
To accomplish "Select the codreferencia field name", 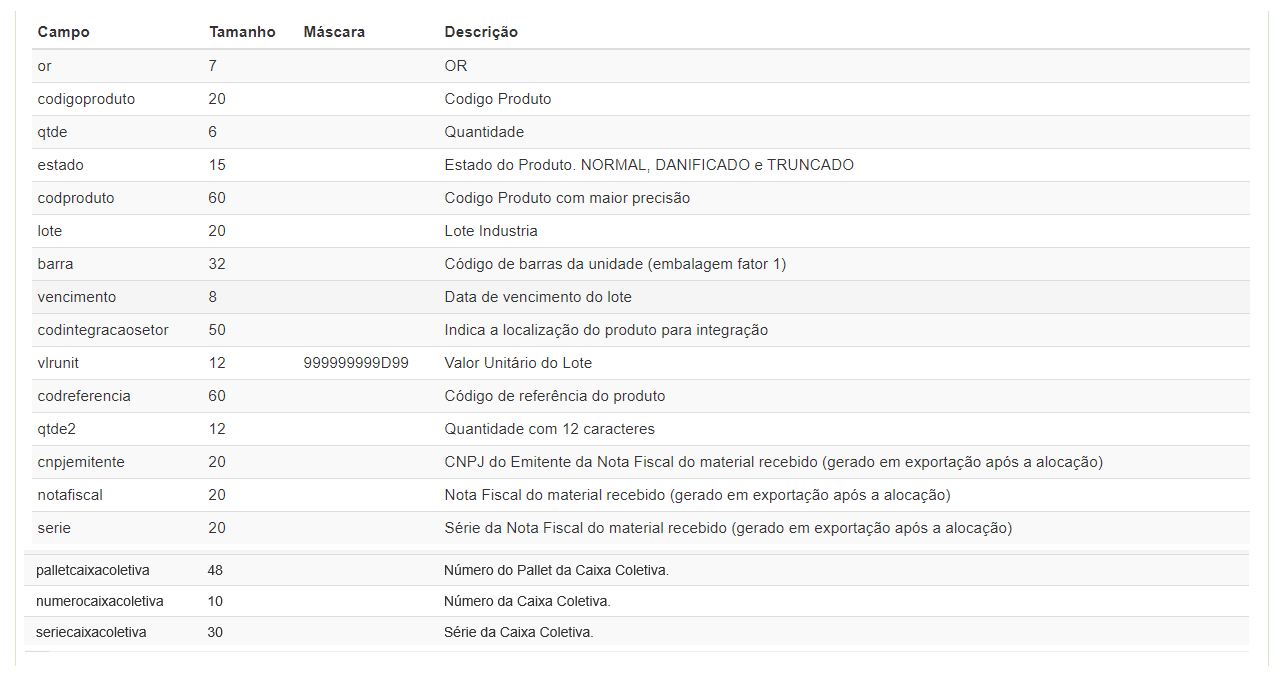I will 84,396.
